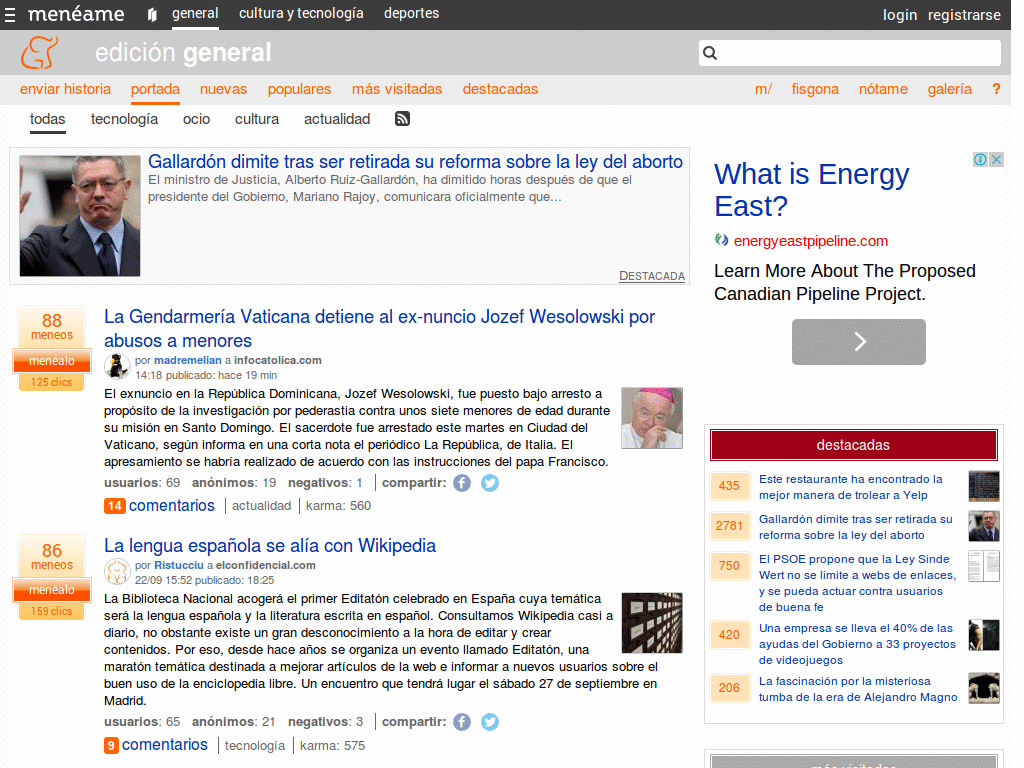
Task: Open Alejandro Magno tomb thumbnail
Action: coord(984,688)
